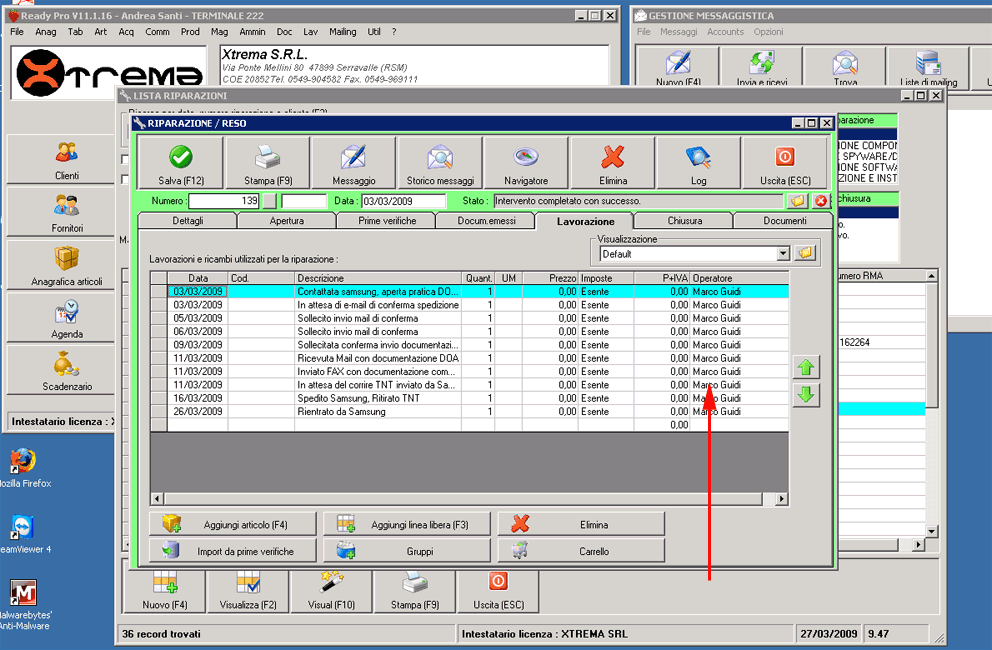Open Mozilla Firefox desktop shortcut
This screenshot has width=992, height=650.
[23, 468]
